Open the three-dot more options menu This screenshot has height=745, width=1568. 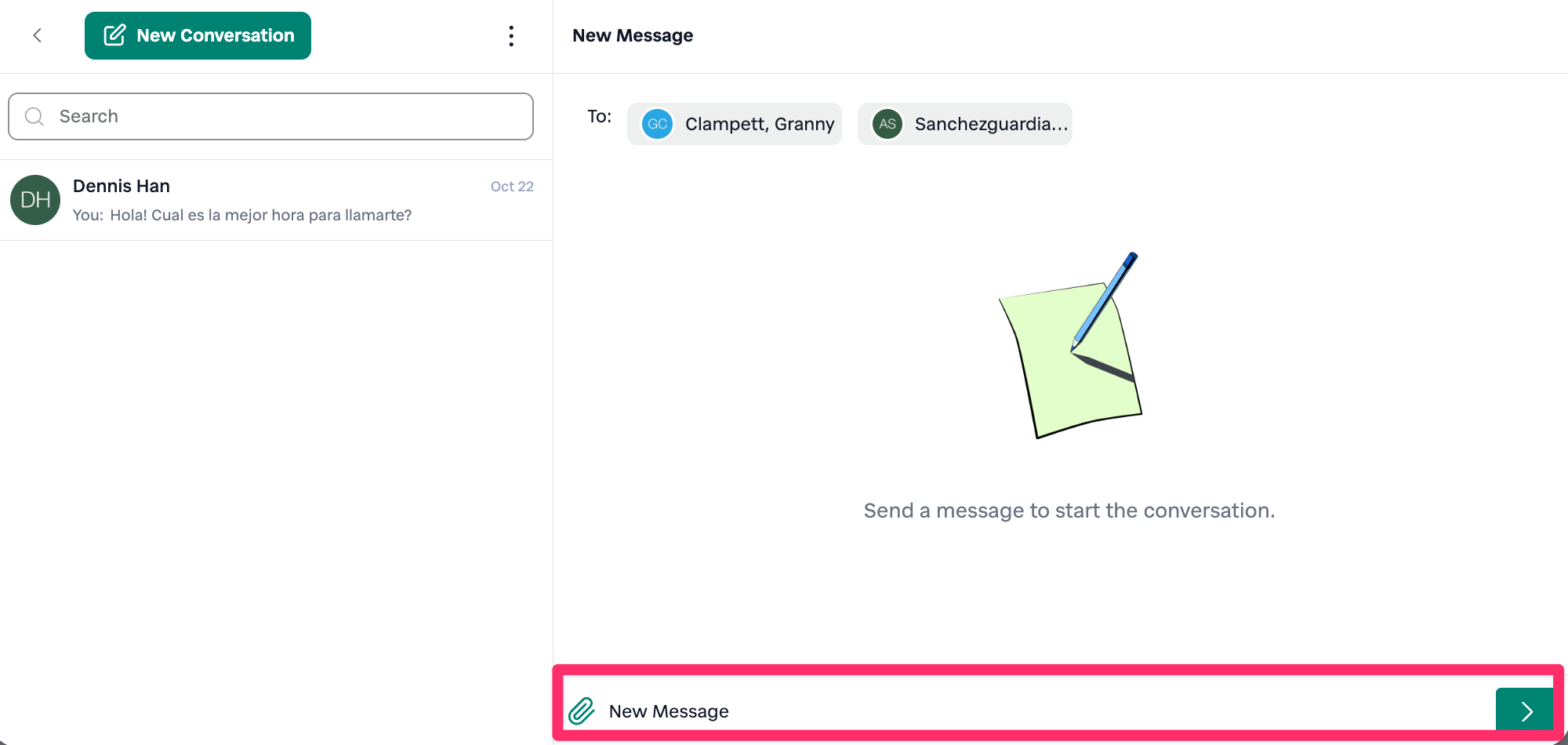511,35
